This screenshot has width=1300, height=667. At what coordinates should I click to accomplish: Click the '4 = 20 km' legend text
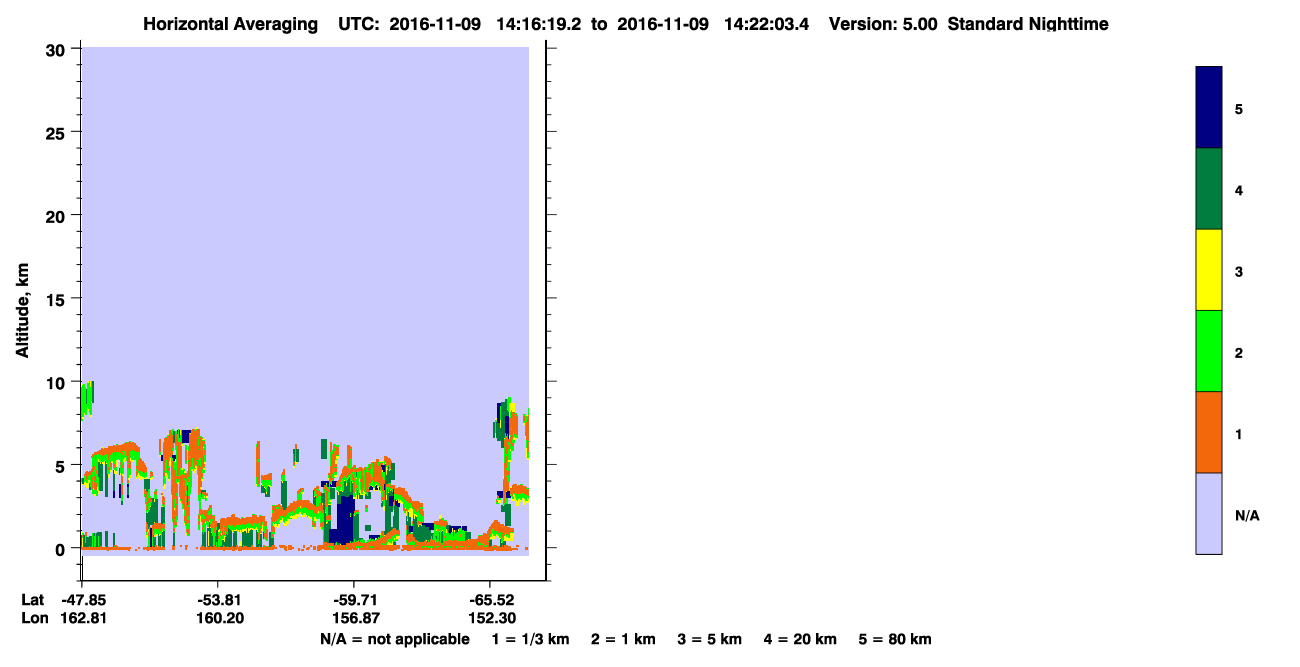[x=800, y=639]
